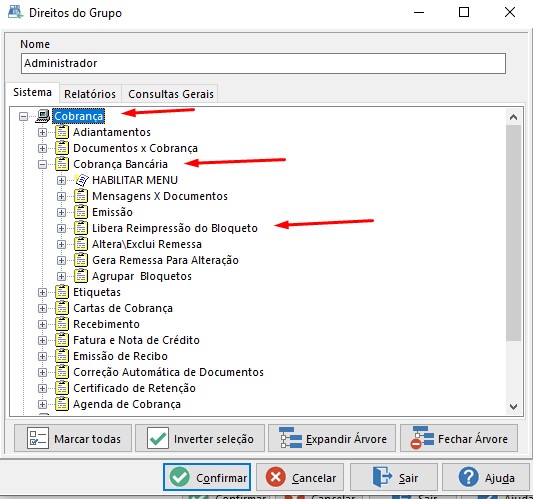Click the Cancelar button
The height and width of the screenshot is (499, 533).
coord(300,477)
